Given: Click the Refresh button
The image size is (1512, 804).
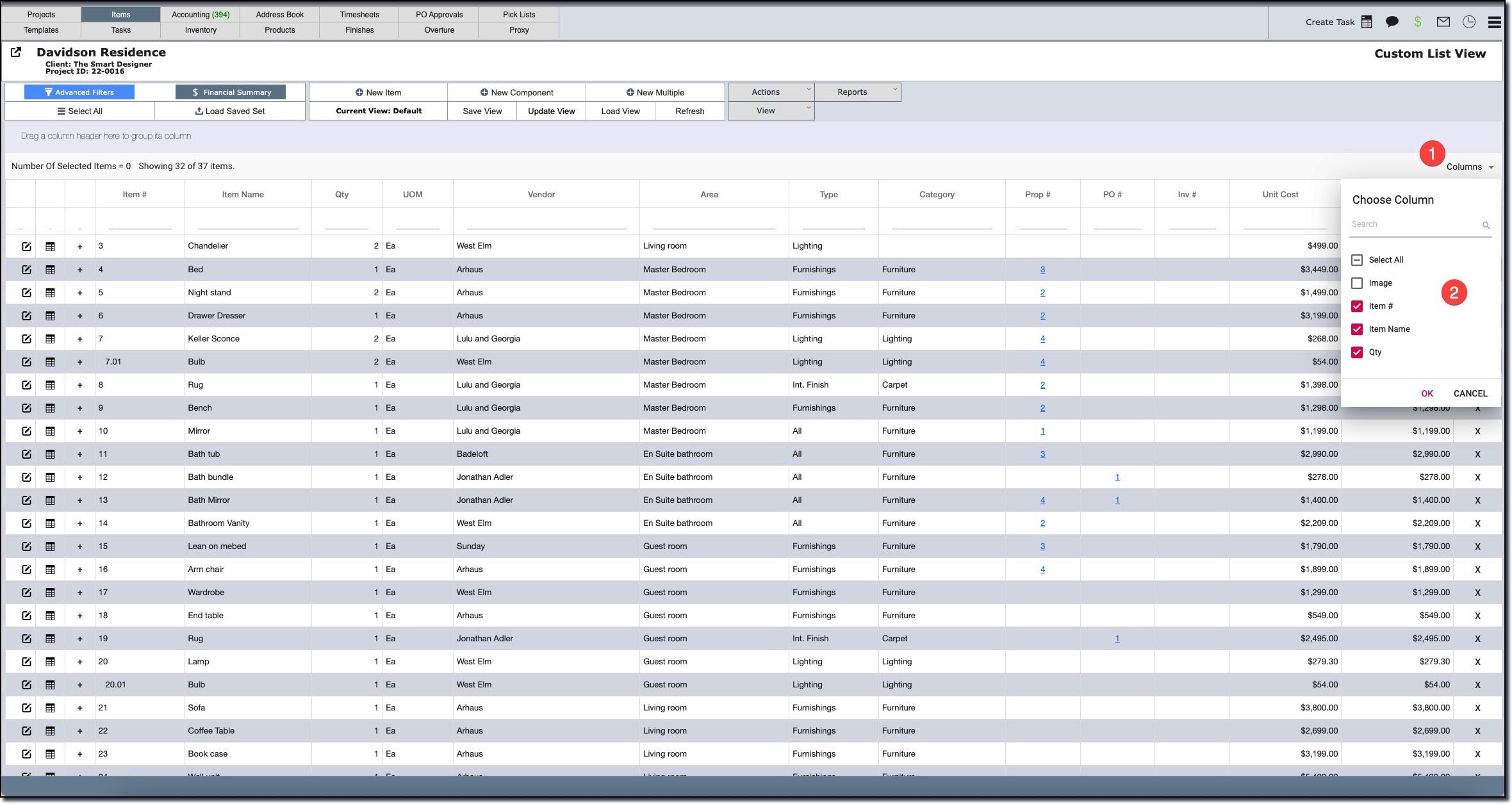Looking at the screenshot, I should pos(690,111).
